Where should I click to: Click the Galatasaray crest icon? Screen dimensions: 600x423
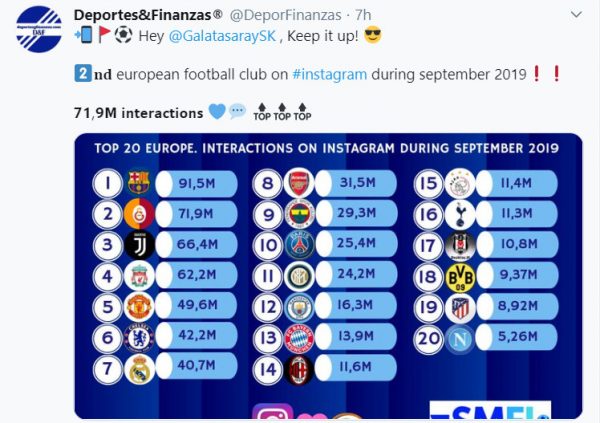pyautogui.click(x=139, y=213)
